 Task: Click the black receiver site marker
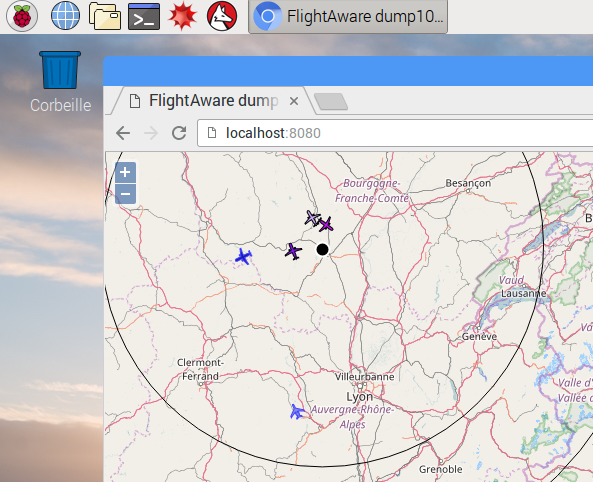tap(322, 249)
